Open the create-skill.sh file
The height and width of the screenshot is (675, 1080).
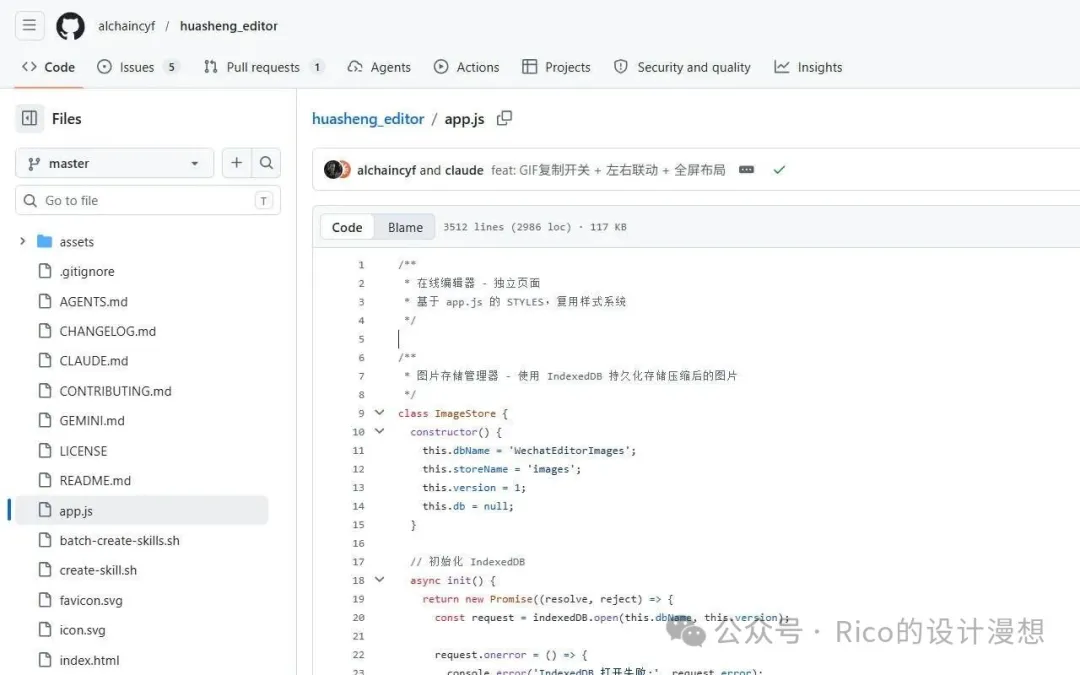(98, 570)
